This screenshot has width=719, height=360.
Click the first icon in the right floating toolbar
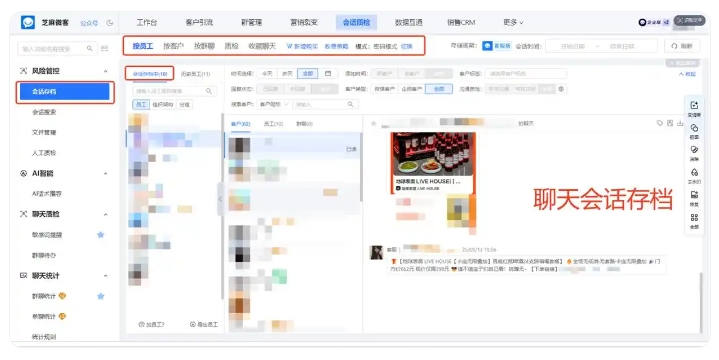pos(694,105)
